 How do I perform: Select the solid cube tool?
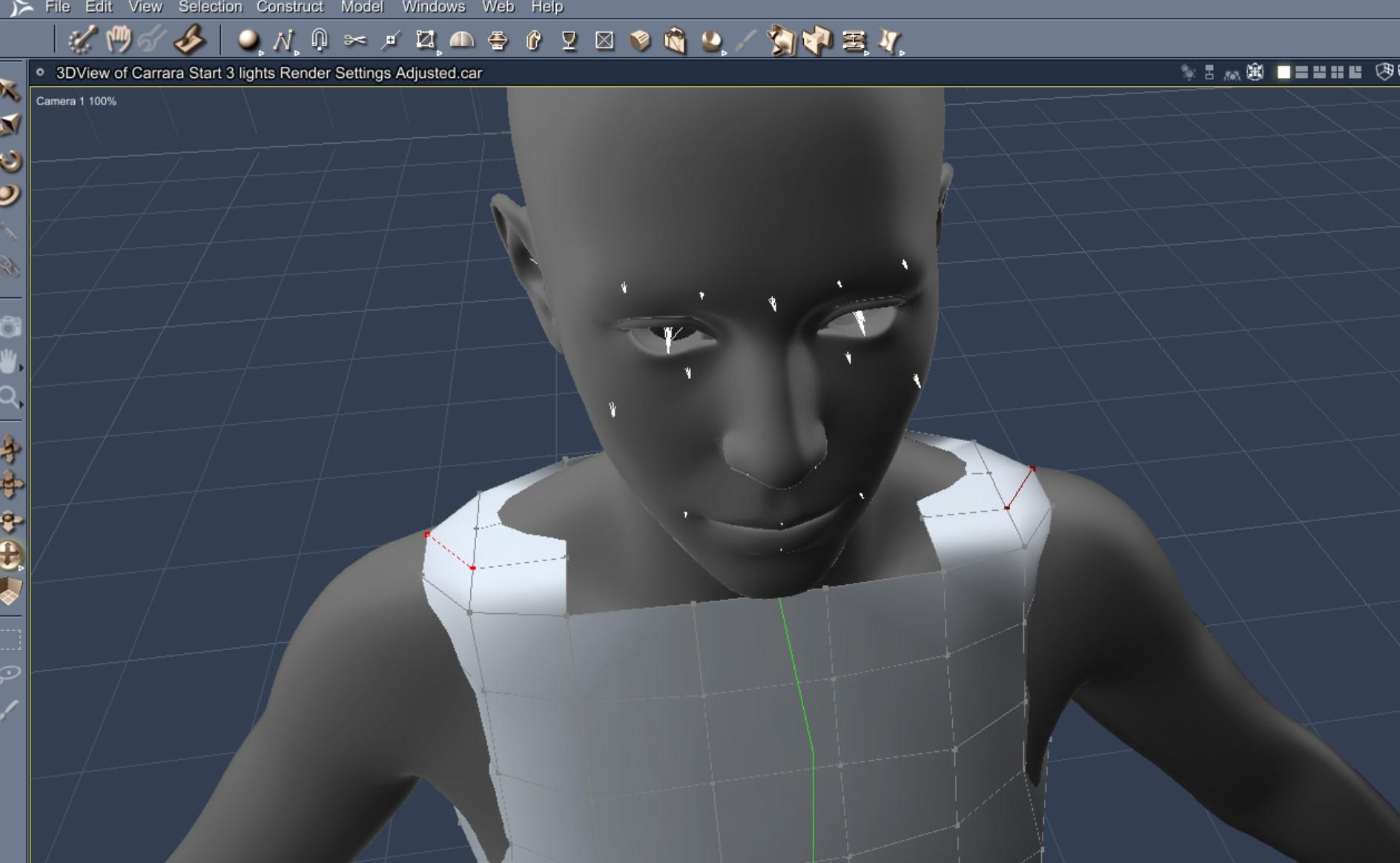[640, 40]
